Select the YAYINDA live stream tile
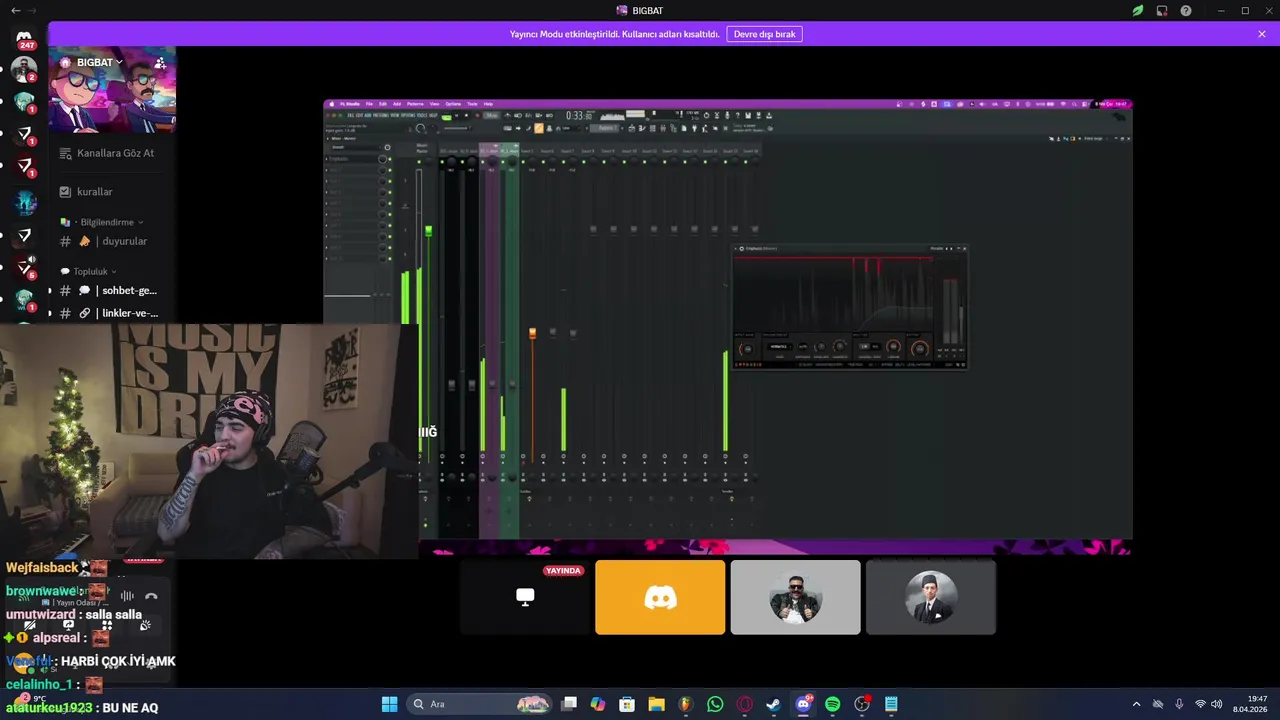Viewport: 1280px width, 720px height. [x=525, y=597]
